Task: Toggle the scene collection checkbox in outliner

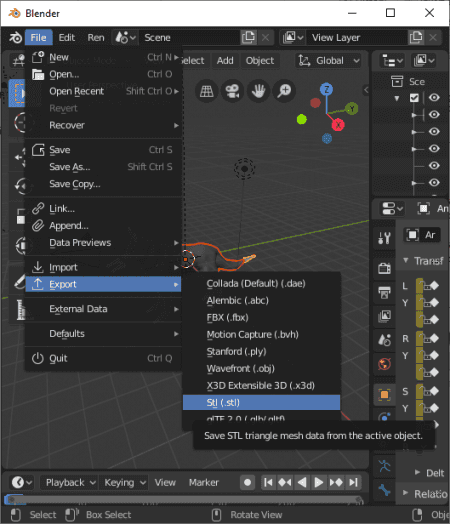Action: pos(414,98)
